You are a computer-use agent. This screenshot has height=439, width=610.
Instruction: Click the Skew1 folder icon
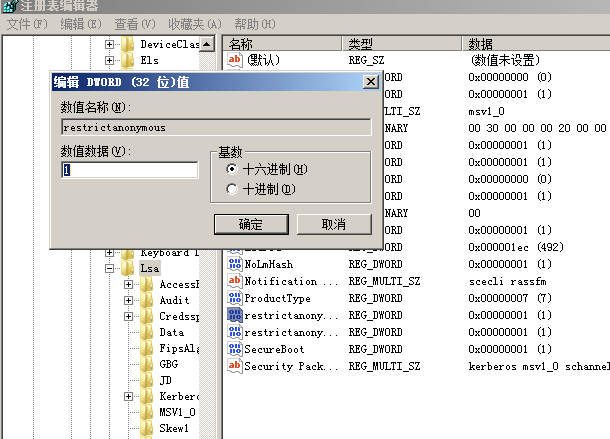coord(147,428)
